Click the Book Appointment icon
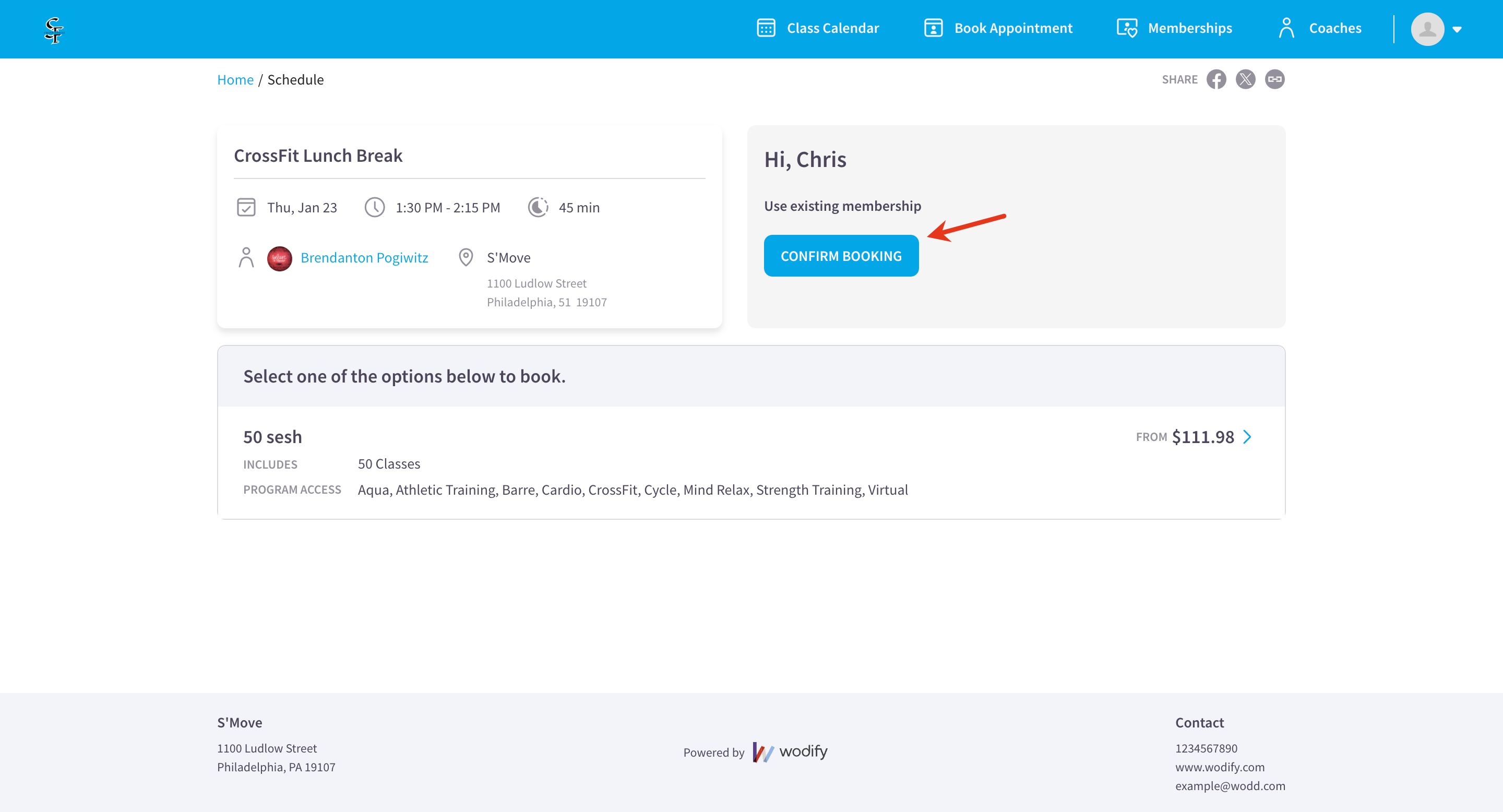Viewport: 1503px width, 812px height. click(933, 28)
